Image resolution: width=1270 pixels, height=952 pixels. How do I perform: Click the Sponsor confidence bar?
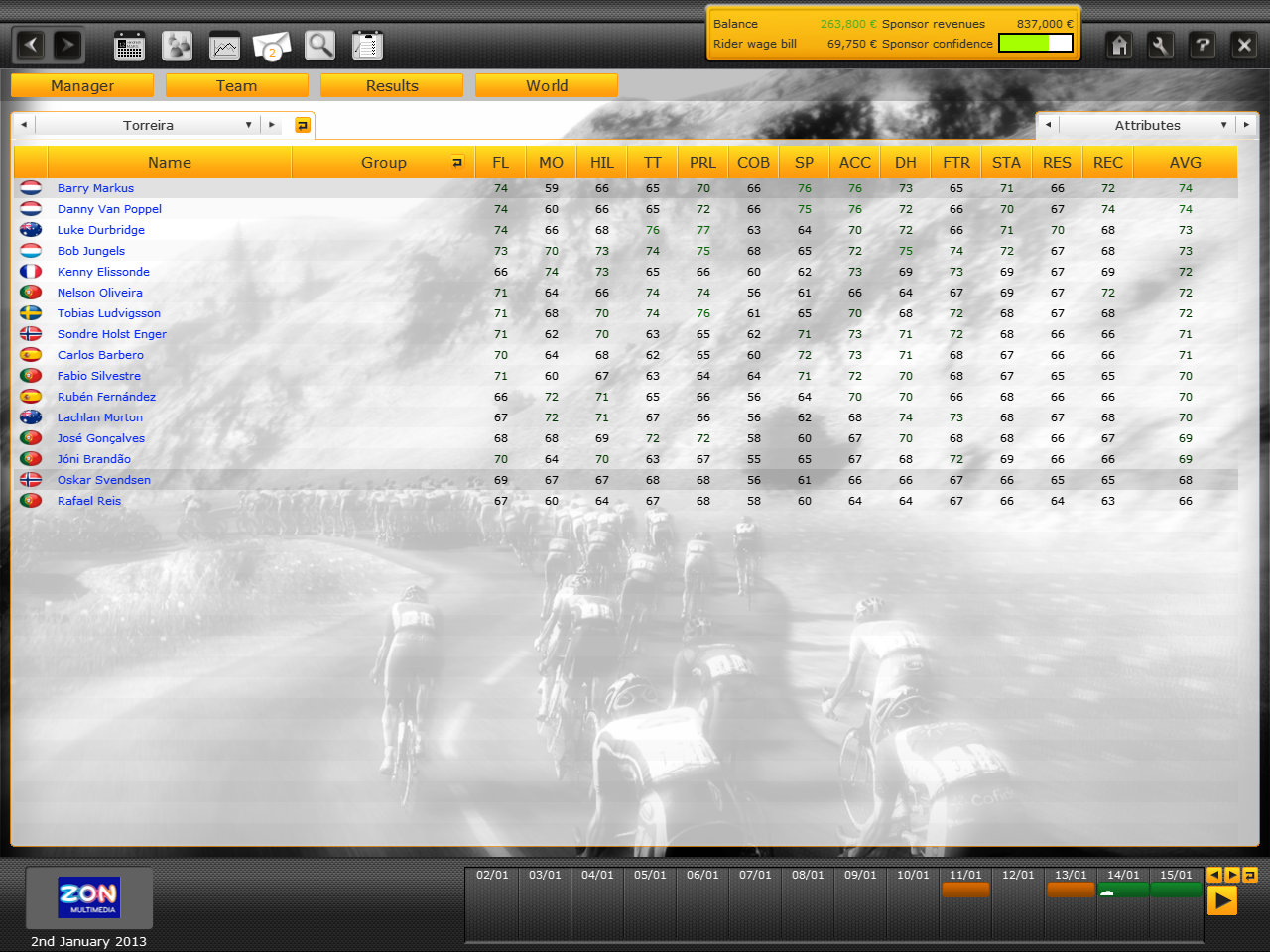(x=1035, y=43)
